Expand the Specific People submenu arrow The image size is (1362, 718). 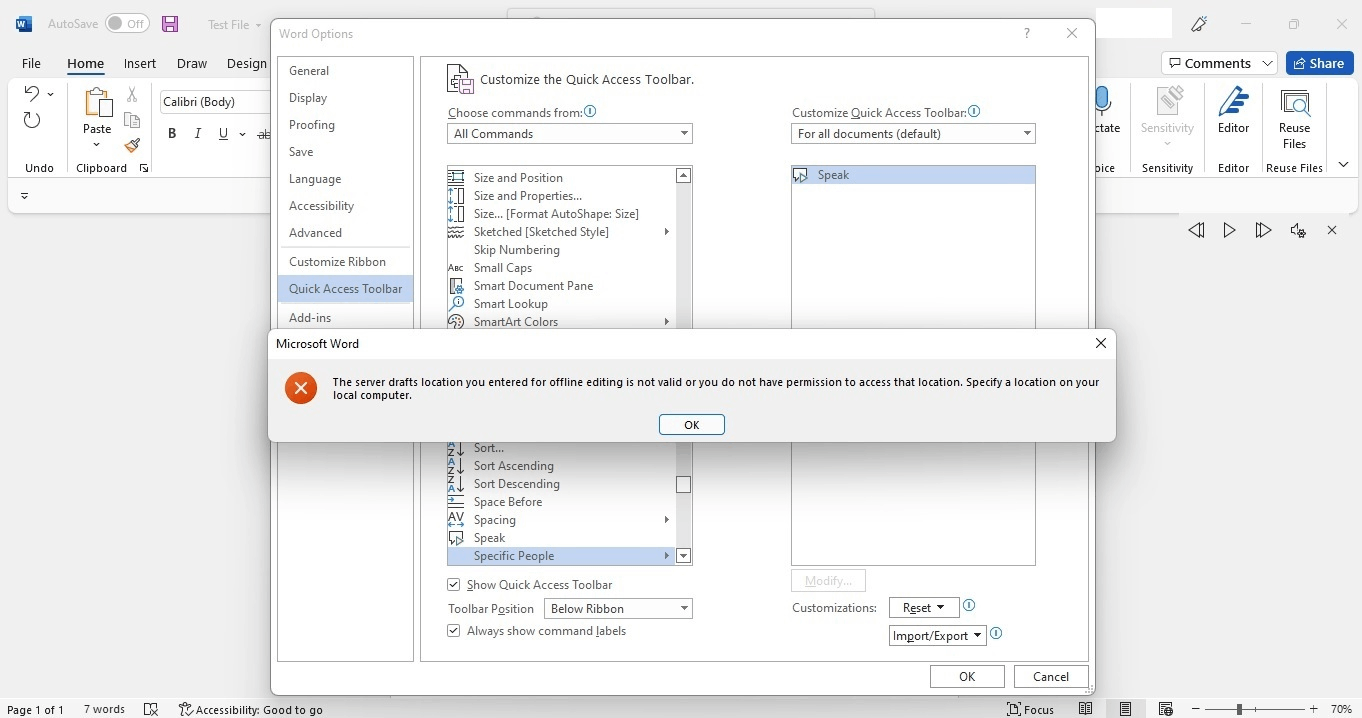[666, 556]
